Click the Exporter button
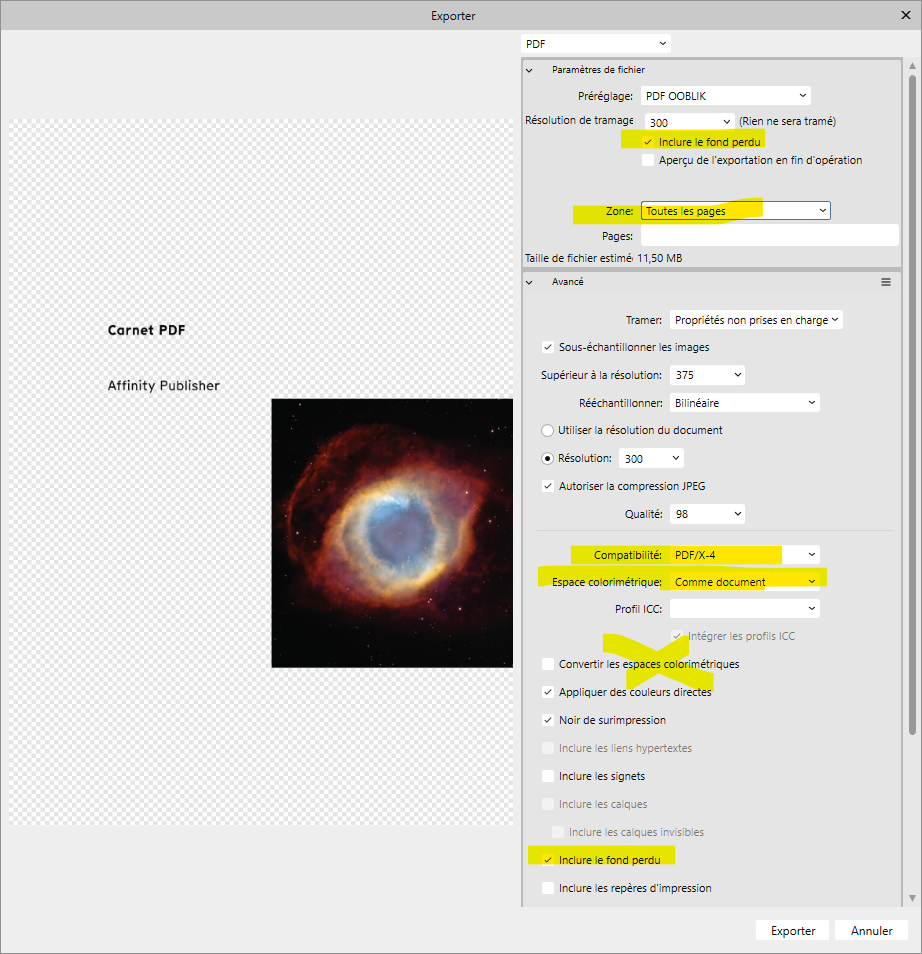The width and height of the screenshot is (922, 954). (792, 930)
